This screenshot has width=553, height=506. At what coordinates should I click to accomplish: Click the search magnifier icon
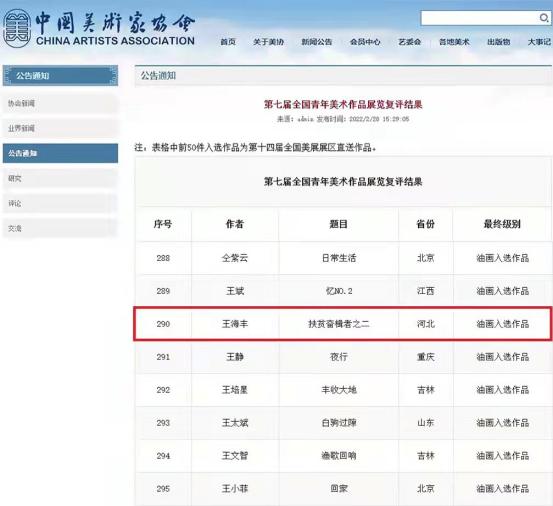tap(543, 17)
